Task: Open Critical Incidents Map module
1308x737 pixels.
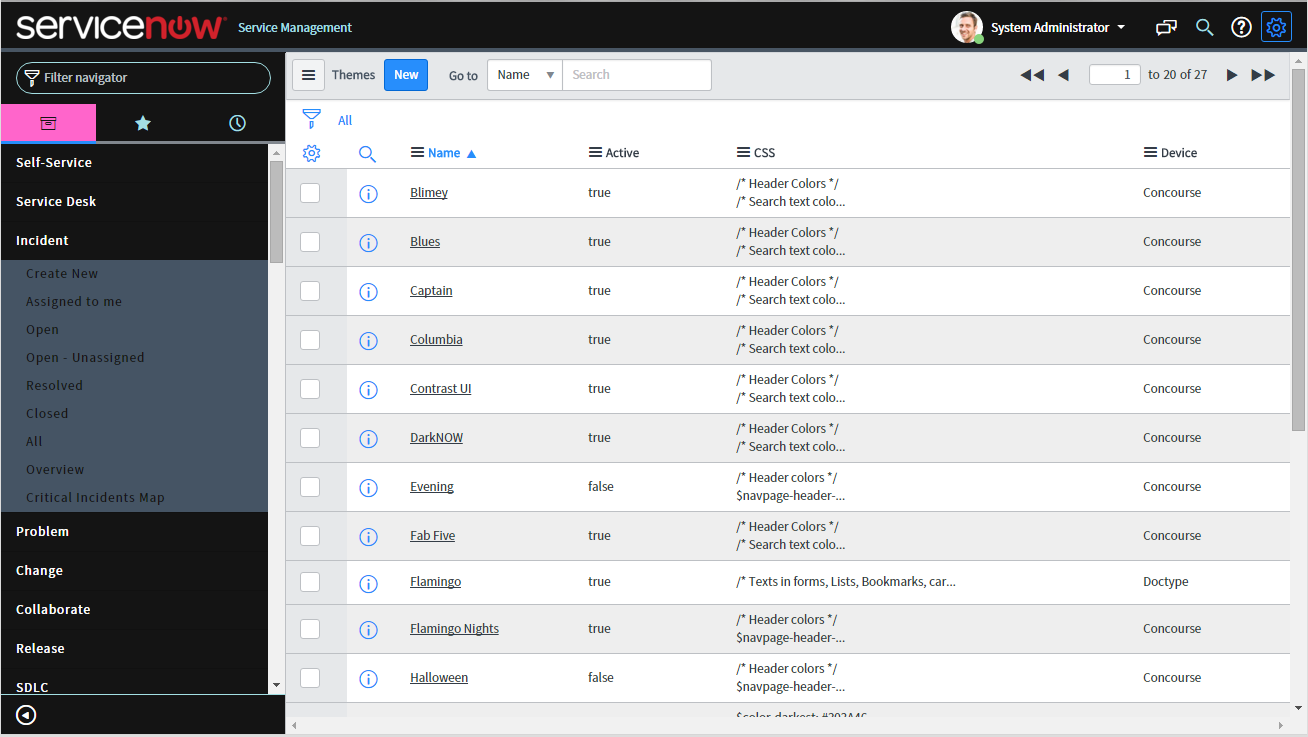Action: click(95, 498)
